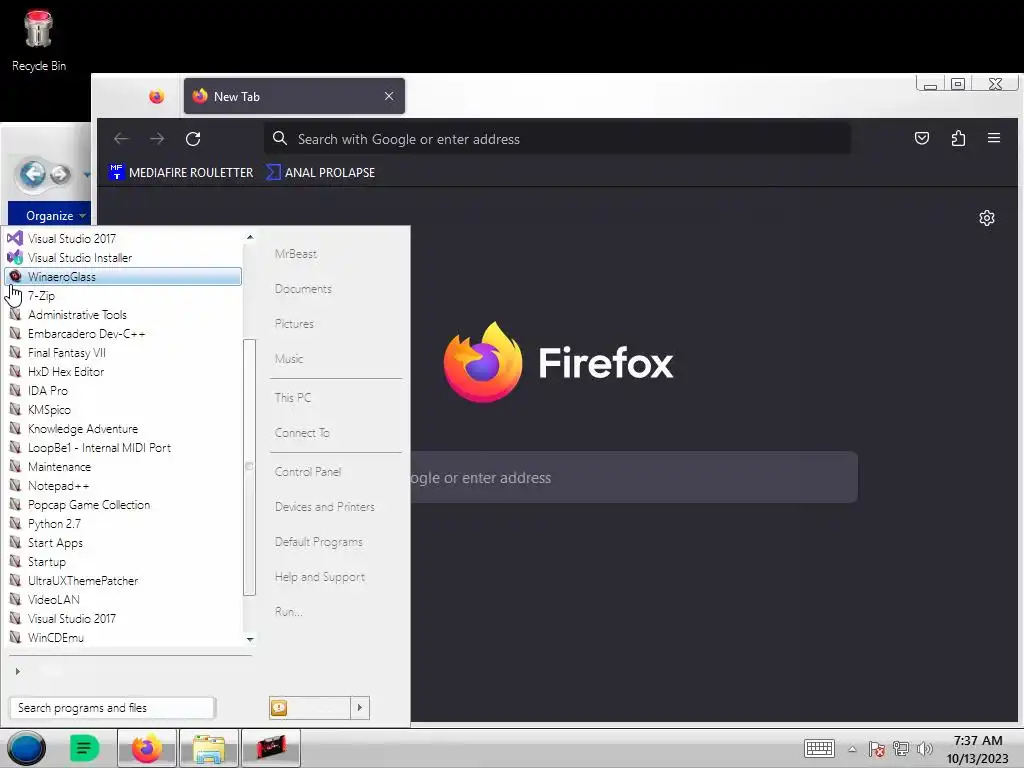
Task: Expand the UltraUXThemePatcher folder
Action: click(x=123, y=580)
